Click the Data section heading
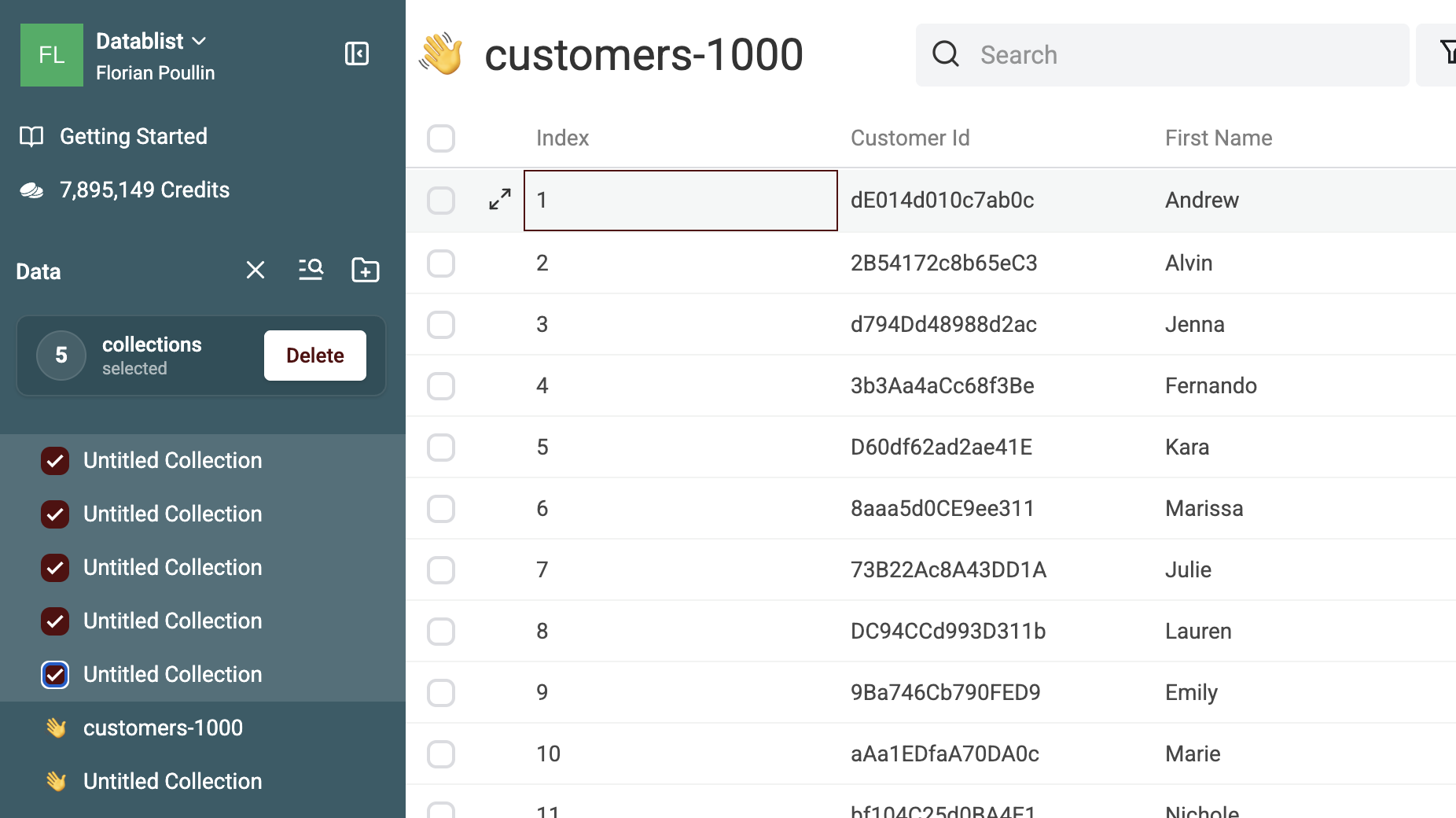1456x818 pixels. point(39,272)
